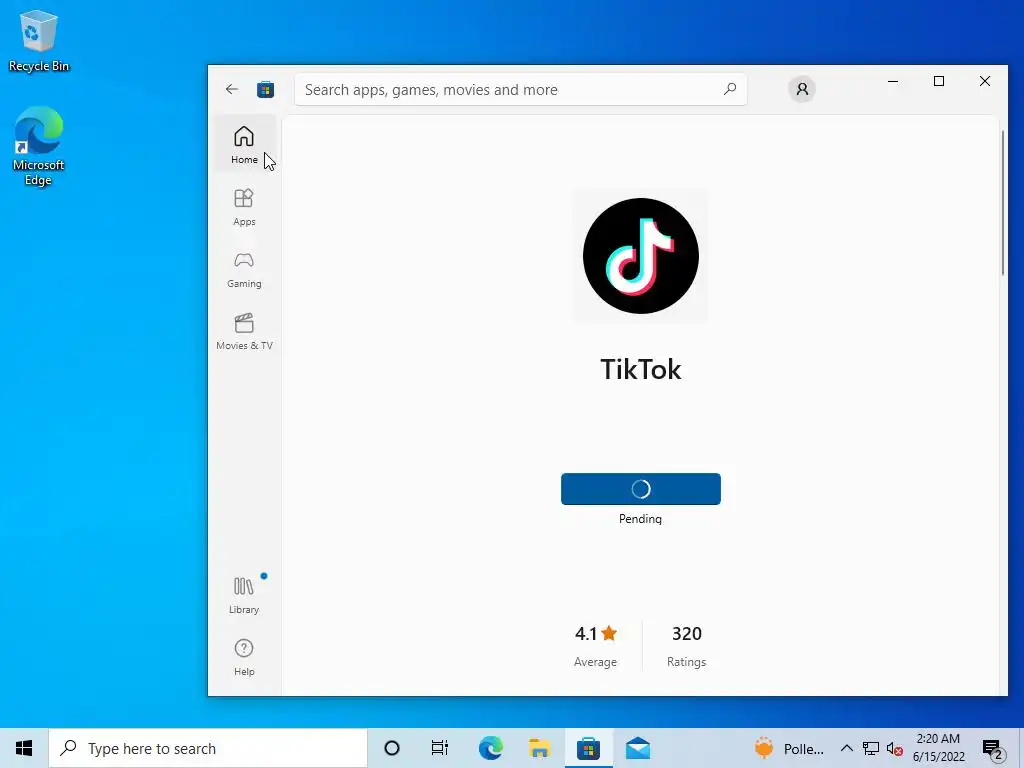Click the taskbar Type here to search box
Screen dimensions: 1024x768
(x=208, y=748)
